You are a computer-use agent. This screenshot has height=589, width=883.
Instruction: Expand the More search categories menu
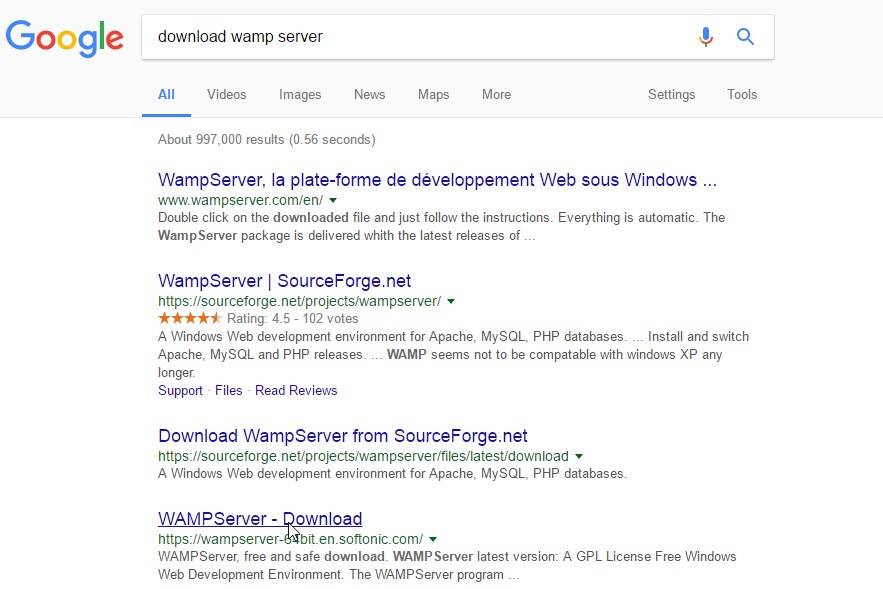496,94
